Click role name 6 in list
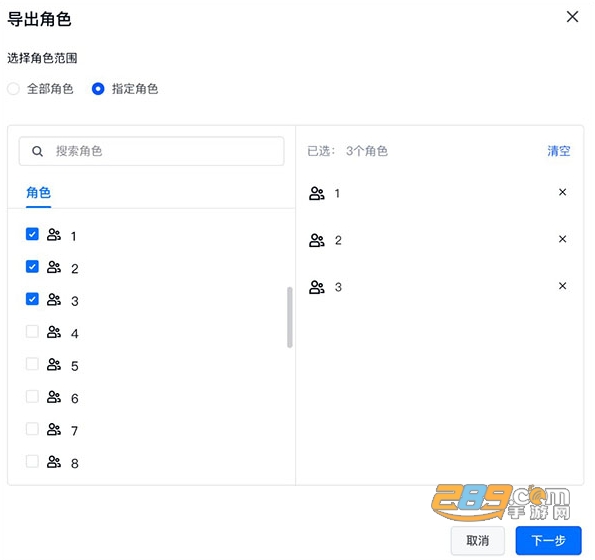The height and width of the screenshot is (560, 595). pos(74,399)
